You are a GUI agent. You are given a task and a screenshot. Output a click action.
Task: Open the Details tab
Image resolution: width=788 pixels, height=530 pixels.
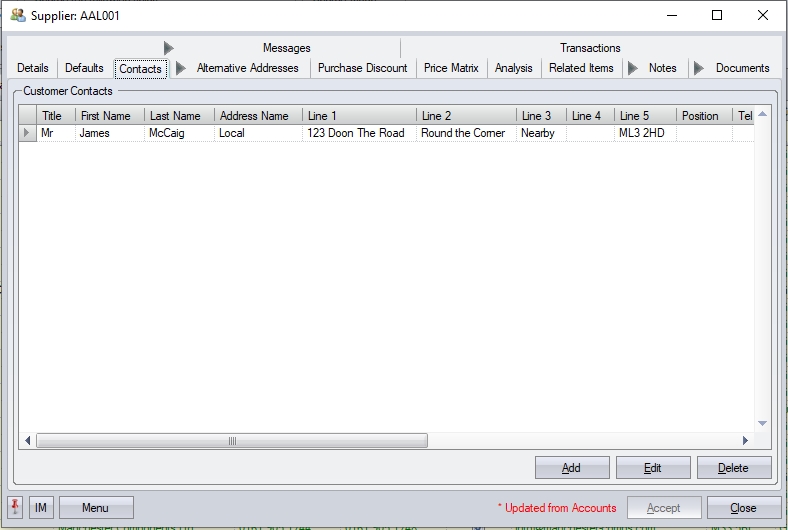[x=33, y=68]
